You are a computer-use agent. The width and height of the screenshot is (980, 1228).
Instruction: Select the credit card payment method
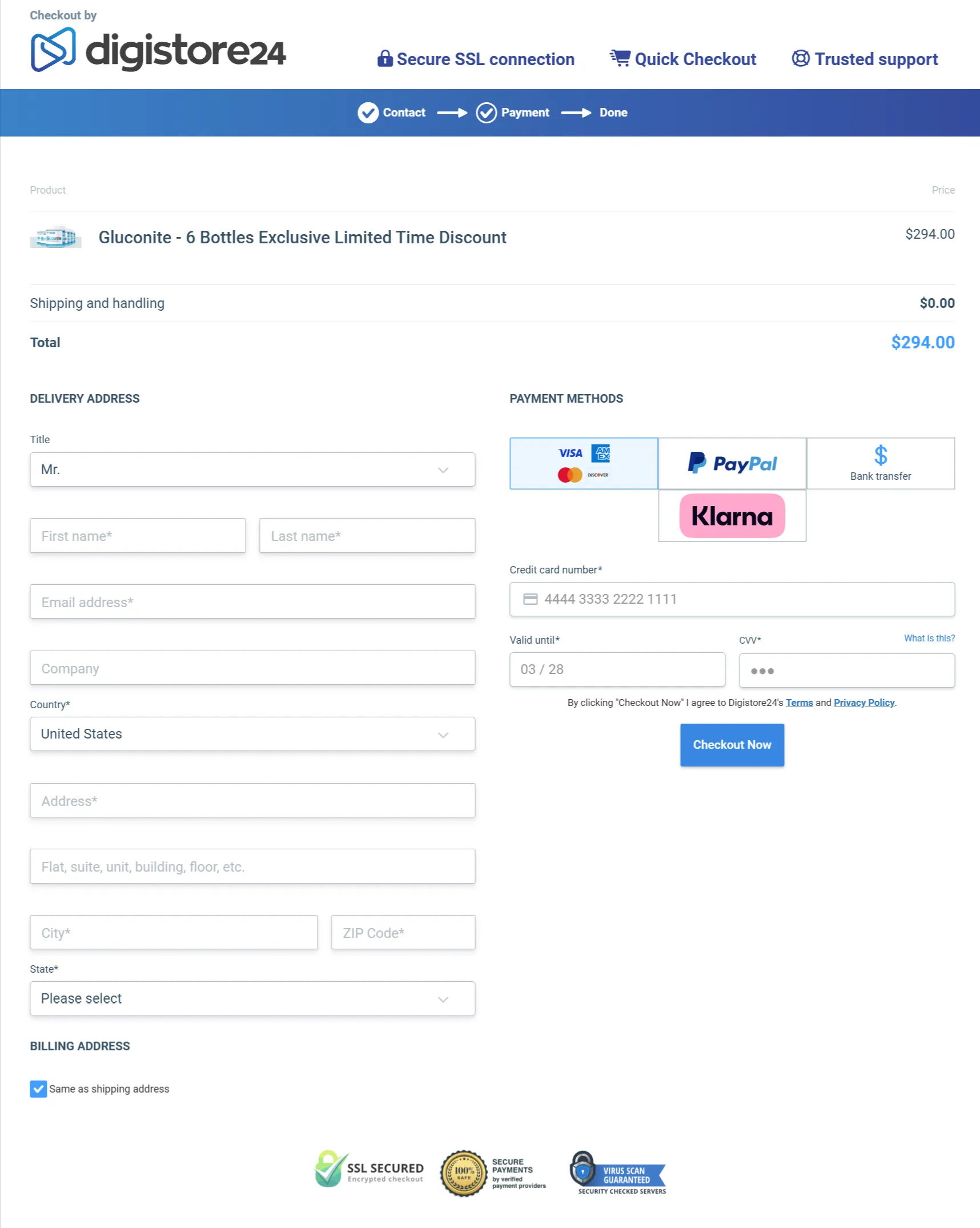[584, 463]
